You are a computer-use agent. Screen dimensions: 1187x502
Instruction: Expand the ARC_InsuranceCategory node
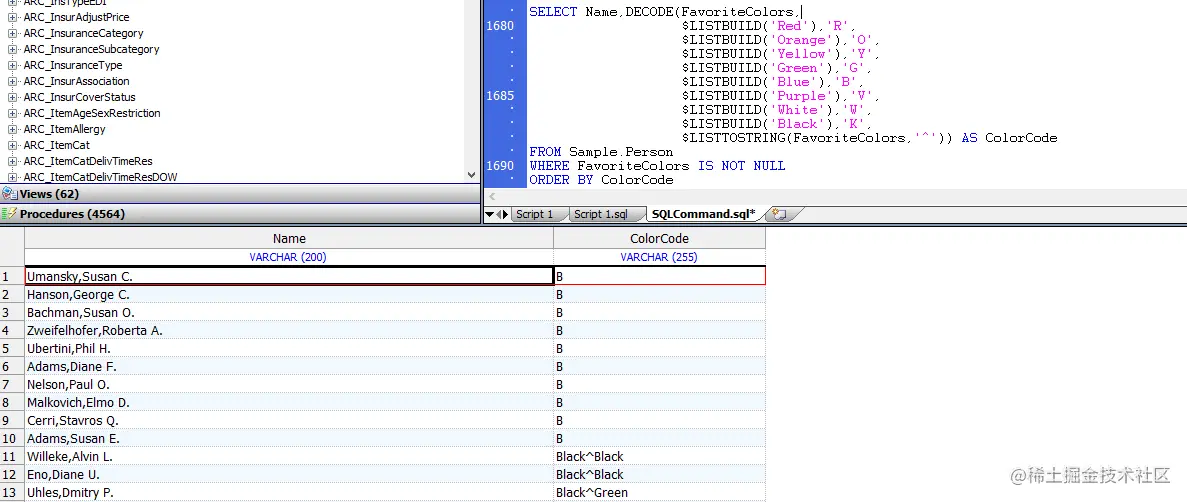(x=12, y=33)
